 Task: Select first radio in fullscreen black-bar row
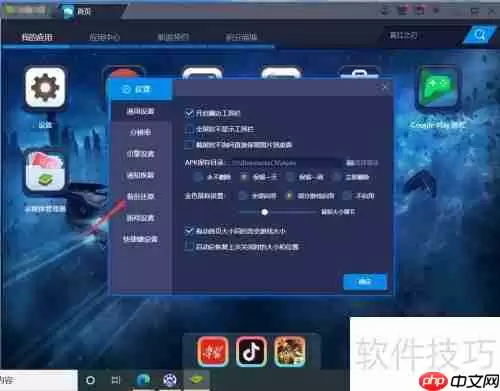click(x=242, y=196)
